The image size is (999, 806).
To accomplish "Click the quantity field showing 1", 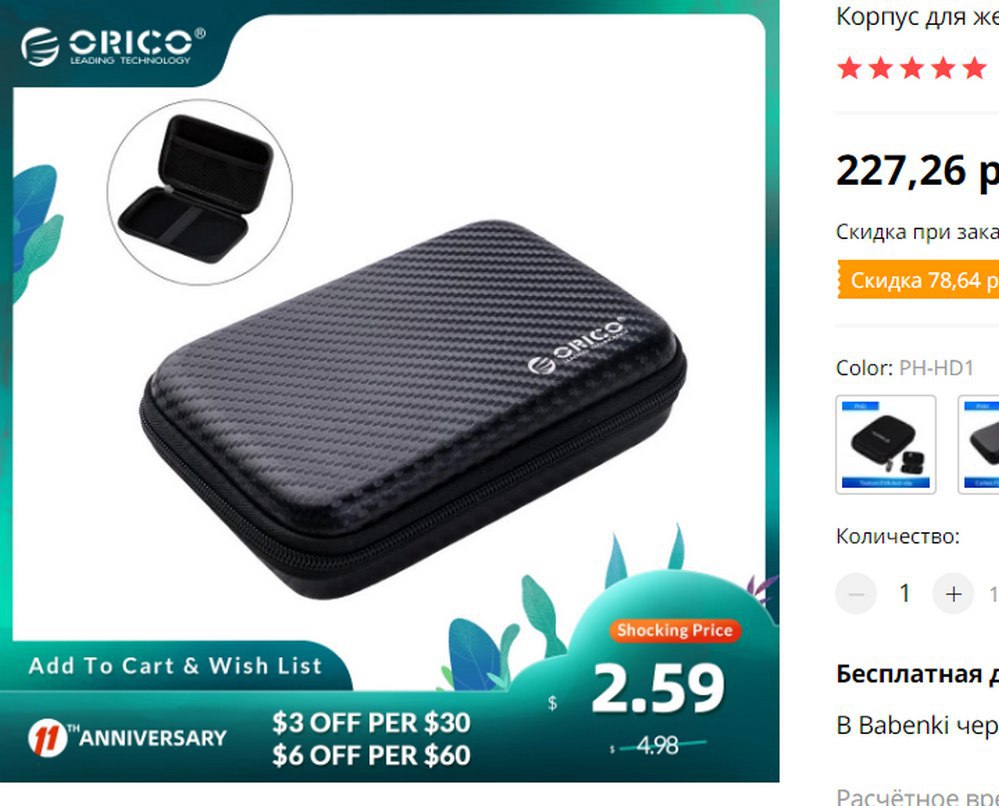I will point(905,594).
